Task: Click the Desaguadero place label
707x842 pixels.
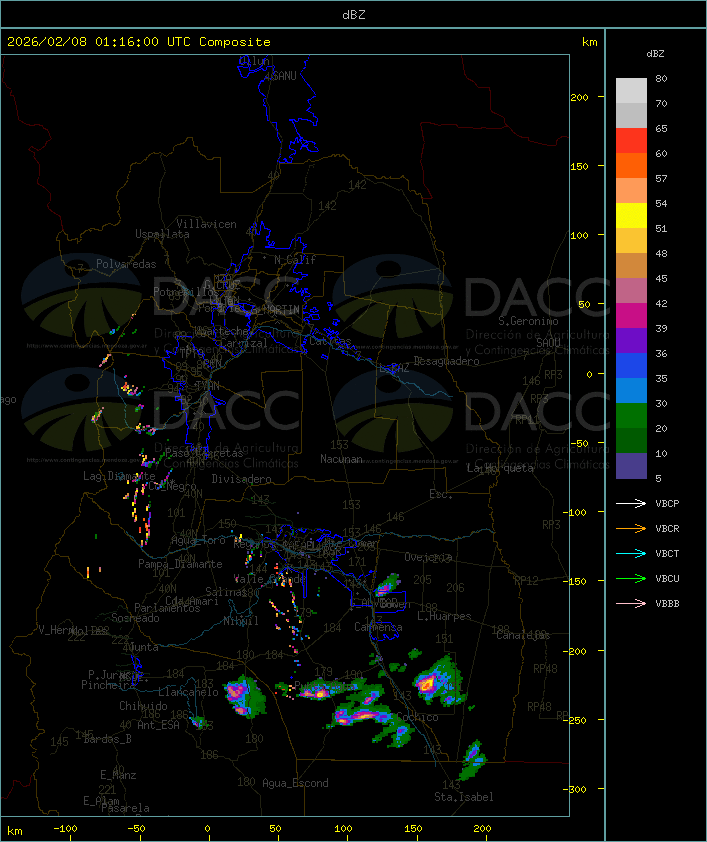Action: tap(447, 361)
